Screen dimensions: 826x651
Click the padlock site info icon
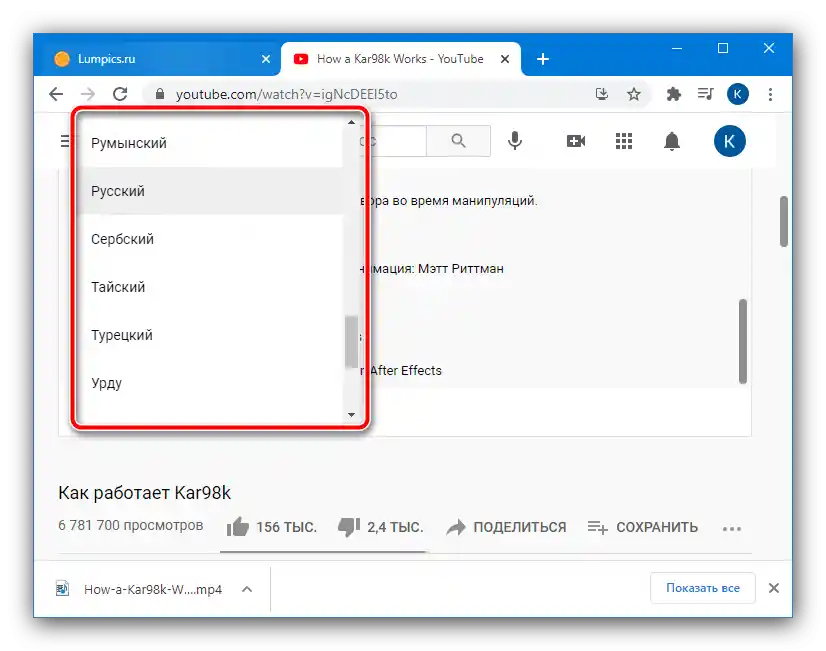160,94
